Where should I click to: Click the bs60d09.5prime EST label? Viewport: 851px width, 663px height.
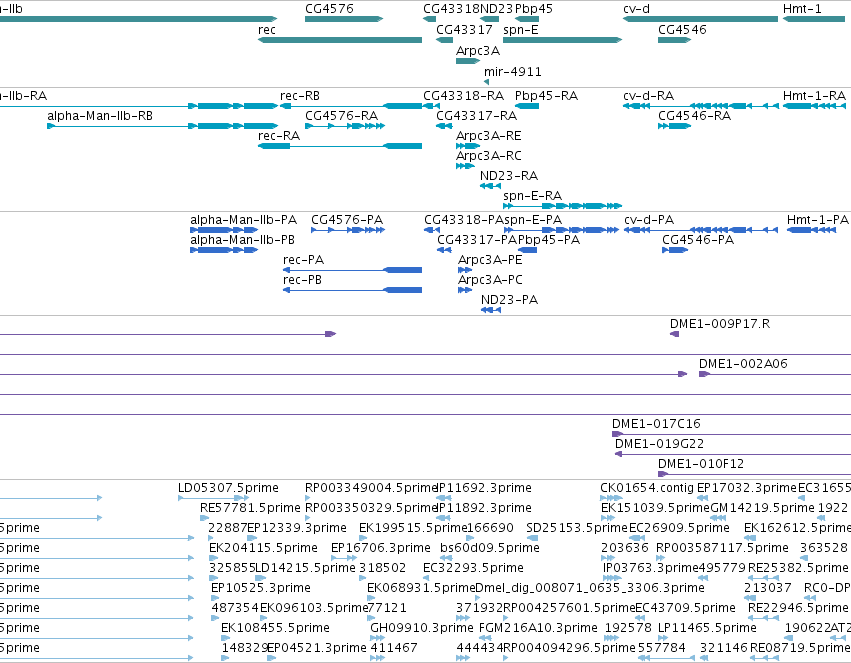[x=490, y=548]
